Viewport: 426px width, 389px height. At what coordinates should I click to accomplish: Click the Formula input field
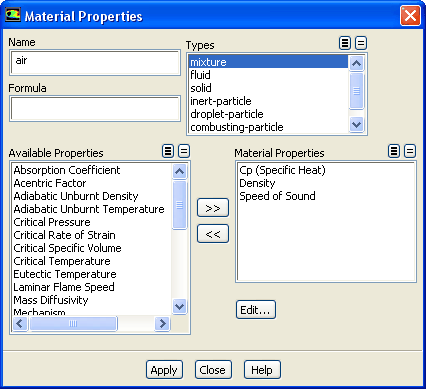click(95, 109)
